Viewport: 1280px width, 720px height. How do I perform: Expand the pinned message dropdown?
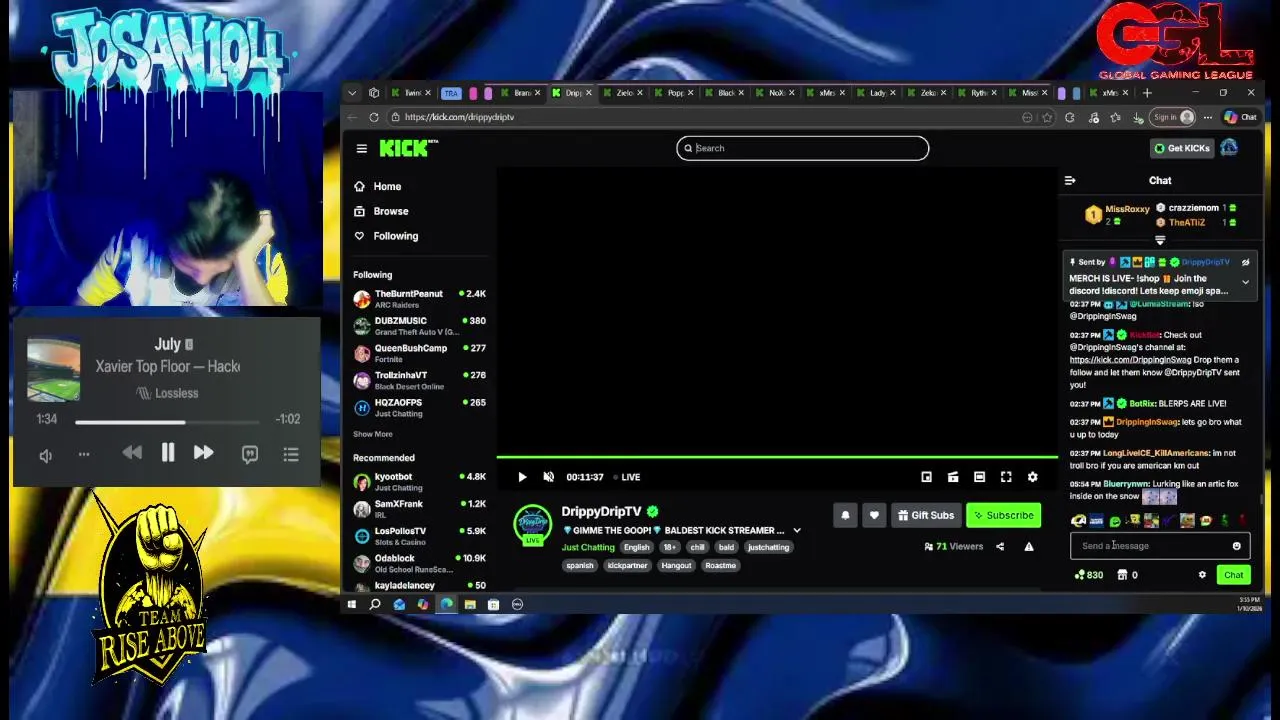pyautogui.click(x=1245, y=283)
